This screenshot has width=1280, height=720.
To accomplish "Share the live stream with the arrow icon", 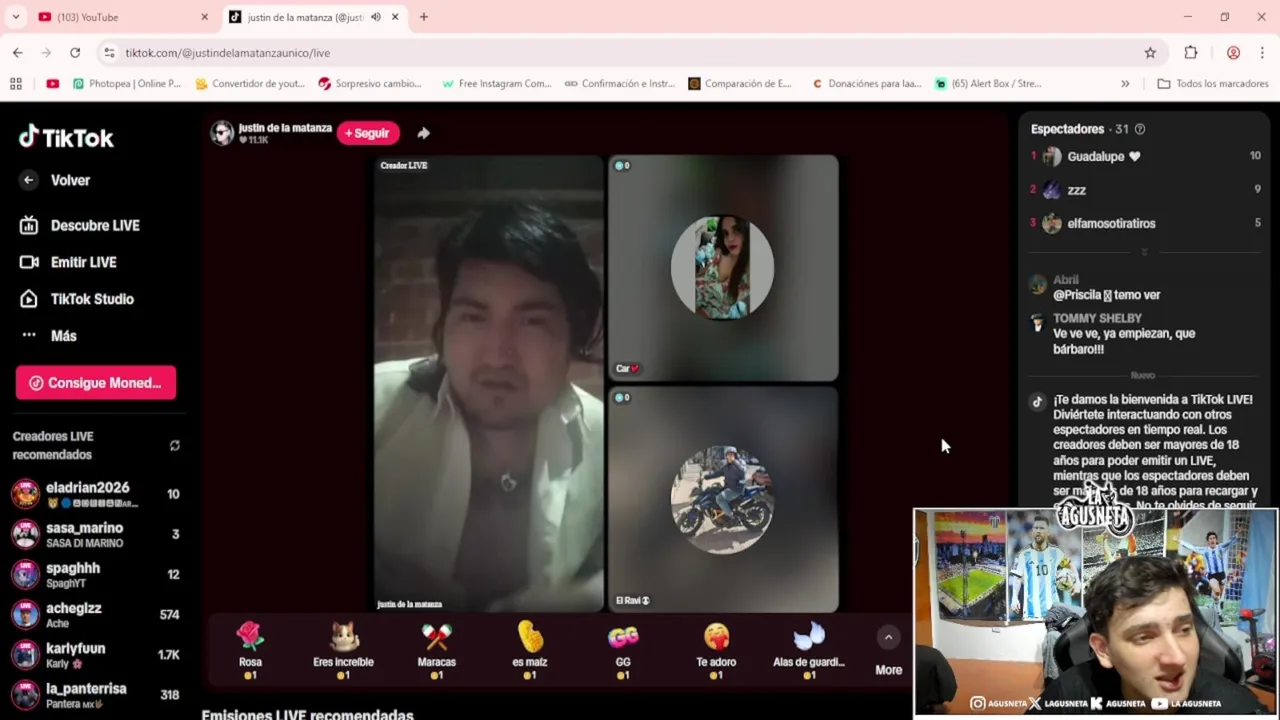I will coord(423,133).
